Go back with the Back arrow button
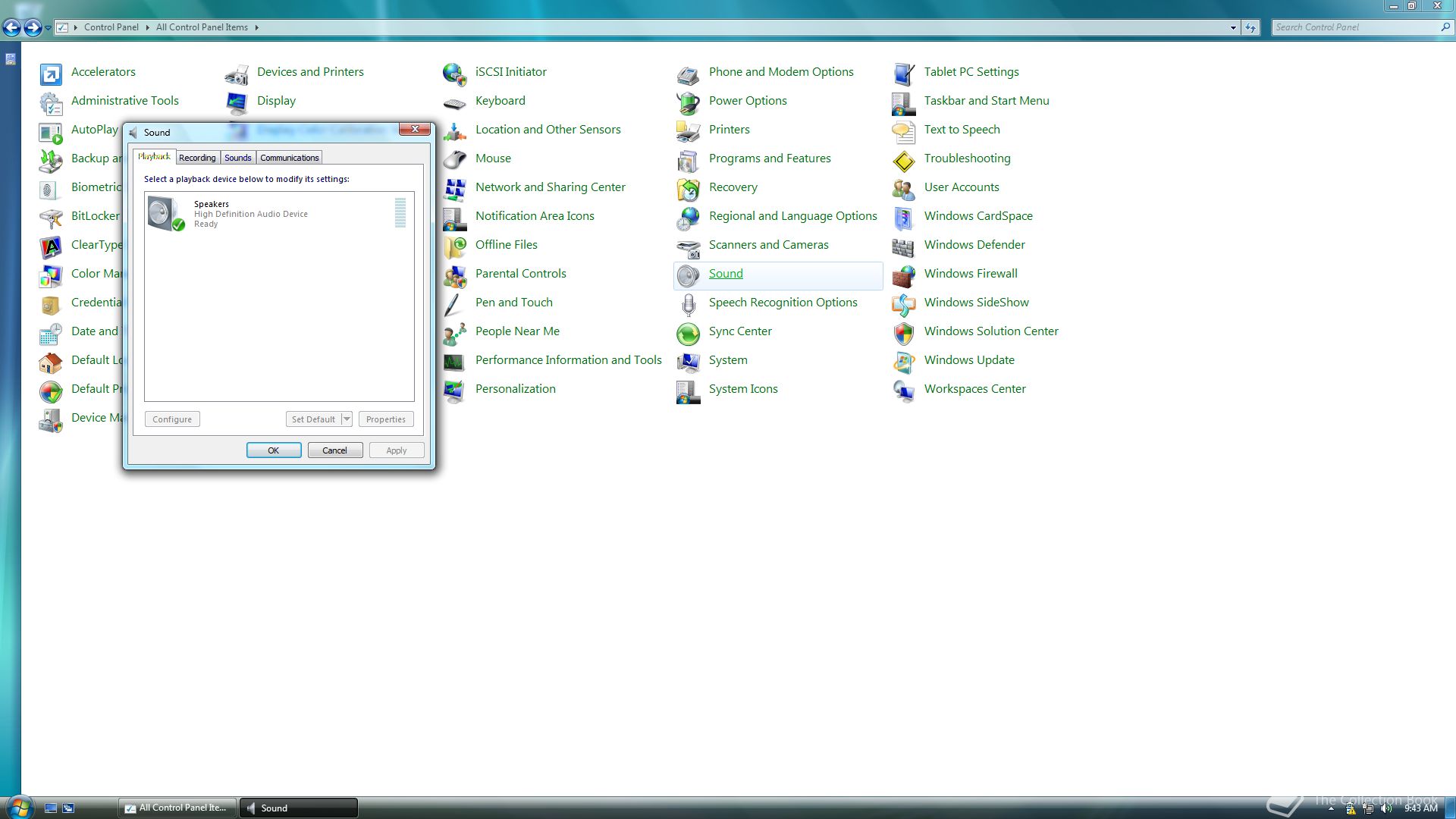Screen dimensions: 1456x819 11,28
